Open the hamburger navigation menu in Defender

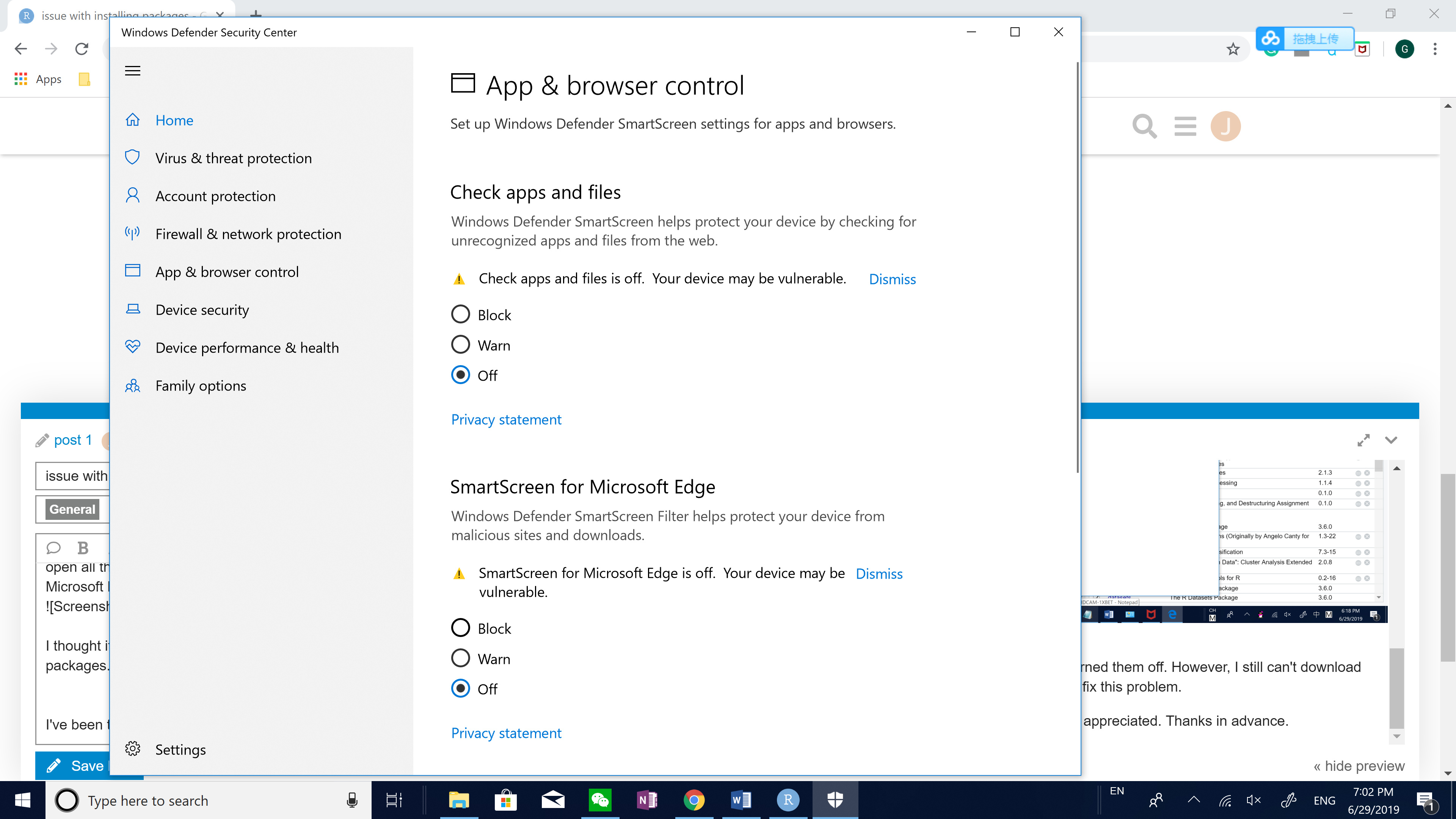pyautogui.click(x=132, y=71)
